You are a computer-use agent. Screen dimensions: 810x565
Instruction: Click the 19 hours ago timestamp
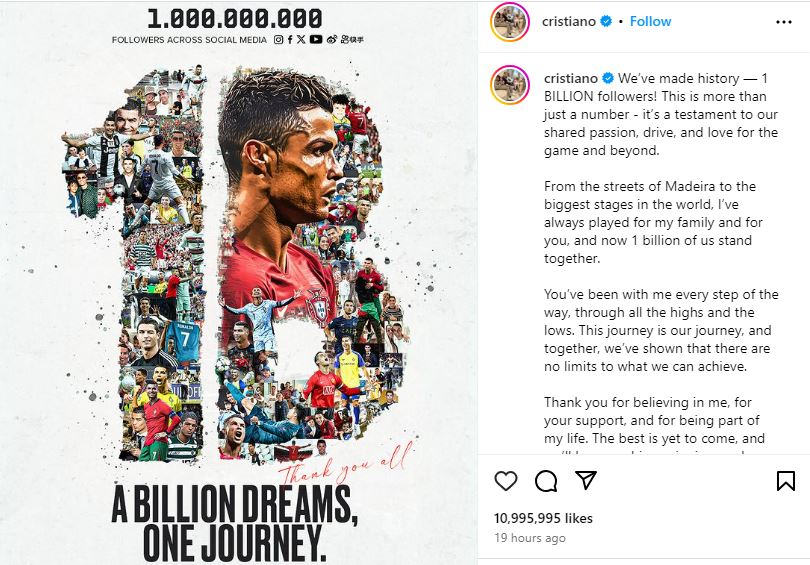coord(529,538)
